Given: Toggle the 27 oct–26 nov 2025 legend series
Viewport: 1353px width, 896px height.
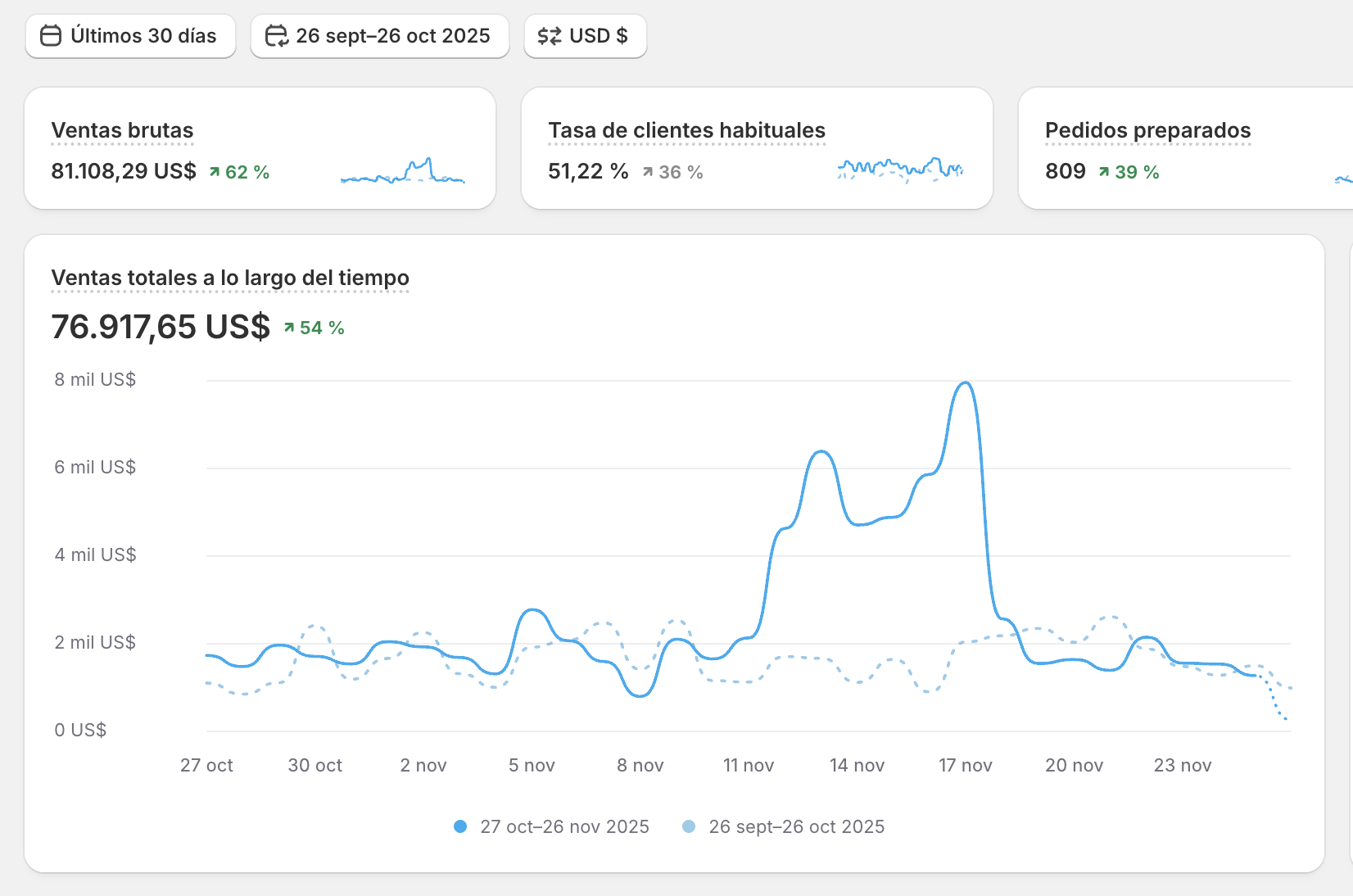Looking at the screenshot, I should pos(551,826).
